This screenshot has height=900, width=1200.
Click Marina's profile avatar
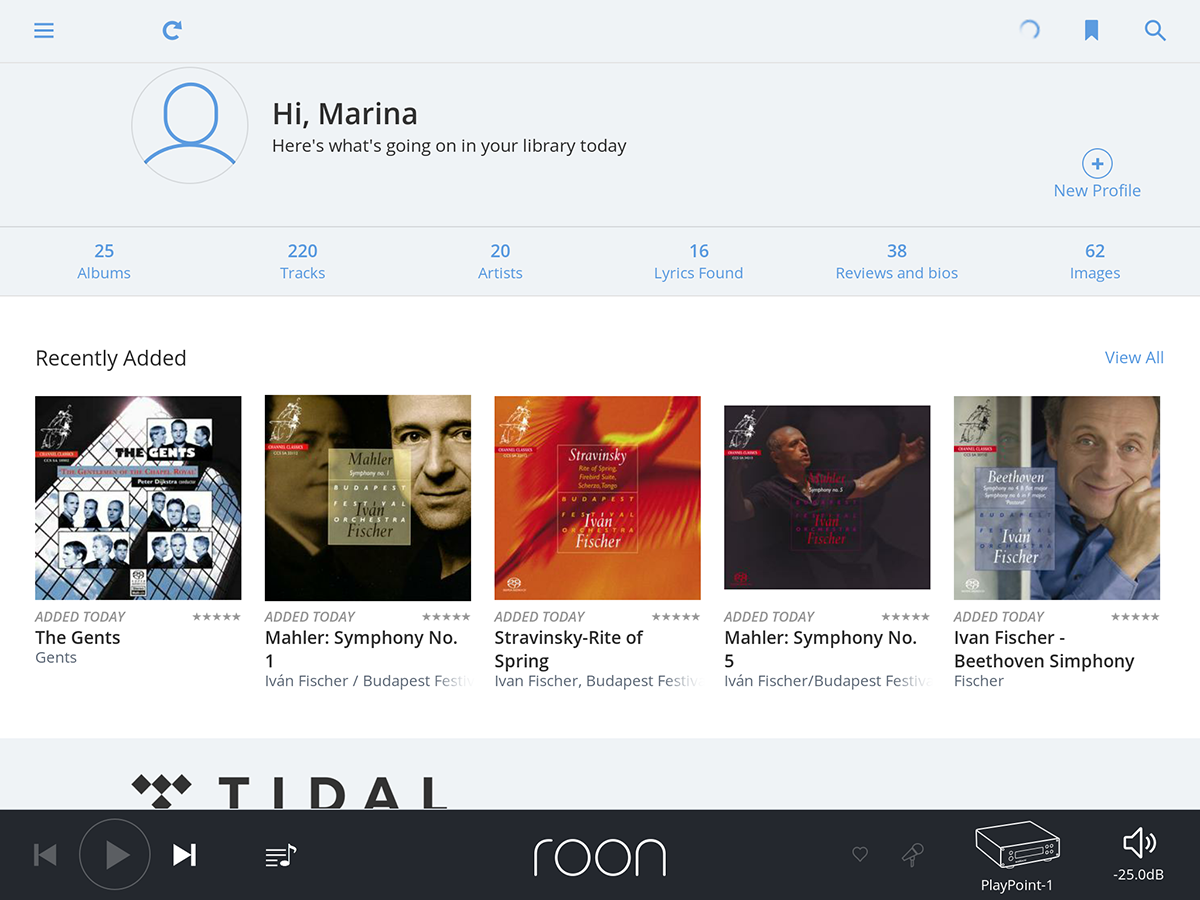(190, 125)
